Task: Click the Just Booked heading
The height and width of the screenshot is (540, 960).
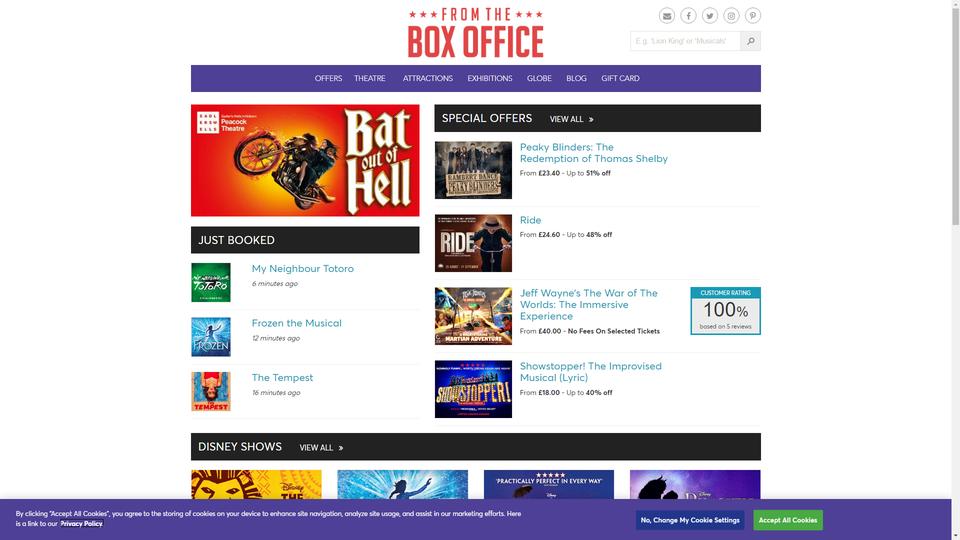Action: pyautogui.click(x=236, y=241)
